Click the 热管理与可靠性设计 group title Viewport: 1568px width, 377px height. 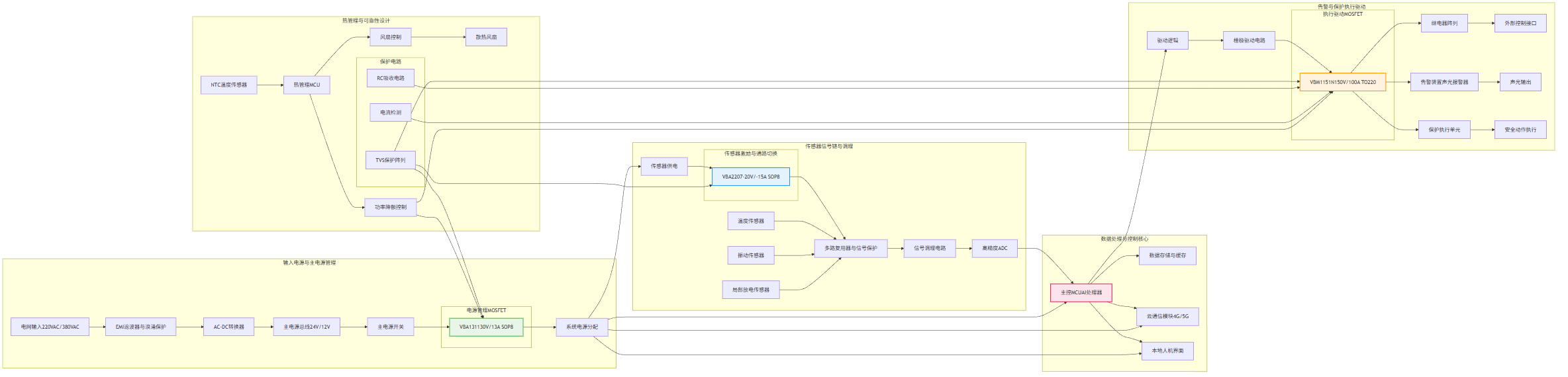point(366,21)
